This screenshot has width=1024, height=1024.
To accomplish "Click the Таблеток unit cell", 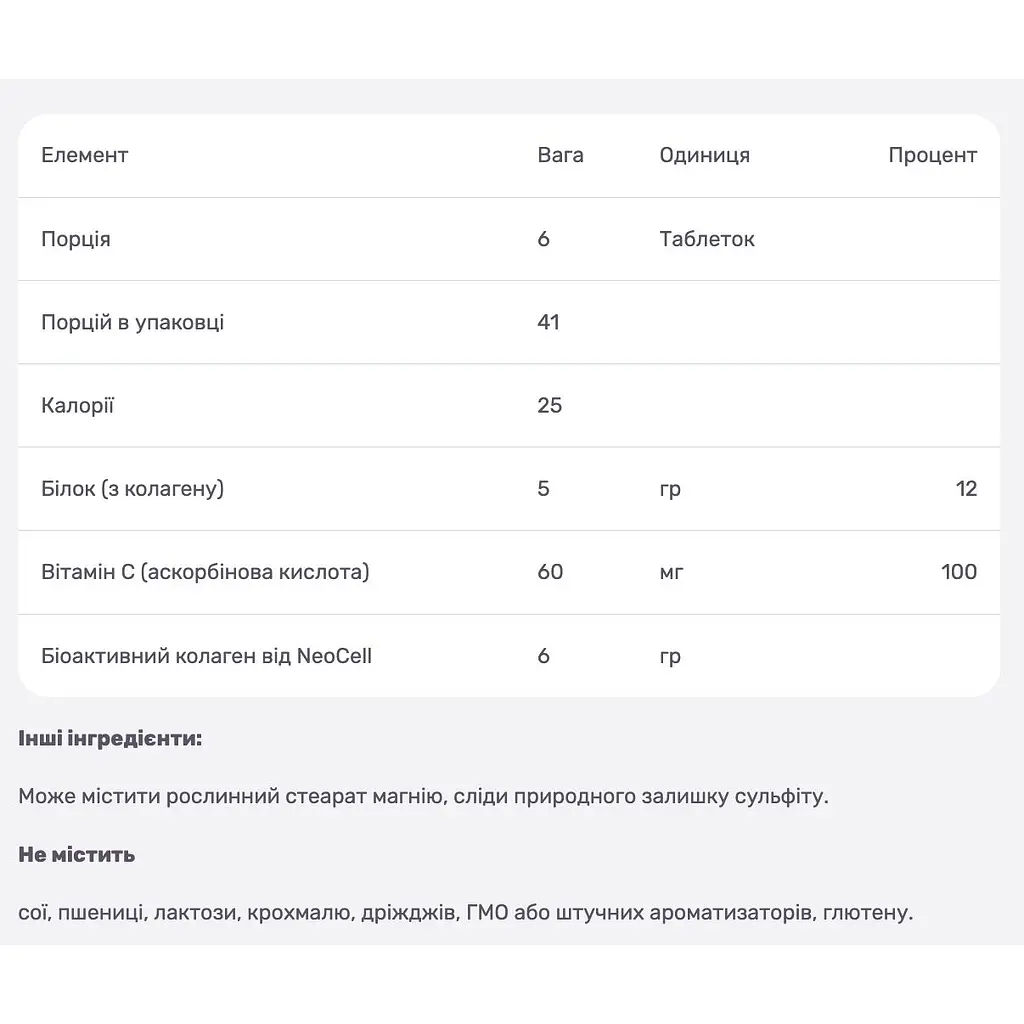I will tap(707, 239).
